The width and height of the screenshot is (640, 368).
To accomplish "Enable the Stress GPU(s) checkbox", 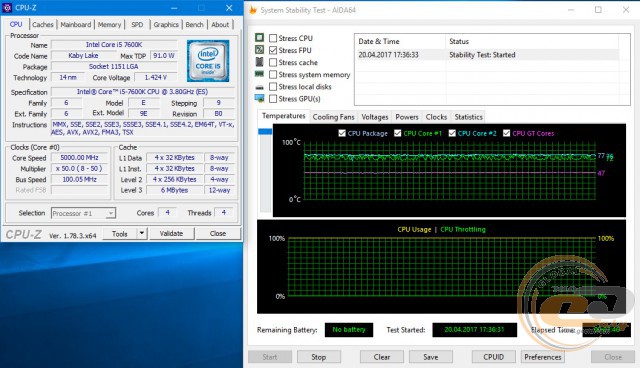I will [x=273, y=99].
